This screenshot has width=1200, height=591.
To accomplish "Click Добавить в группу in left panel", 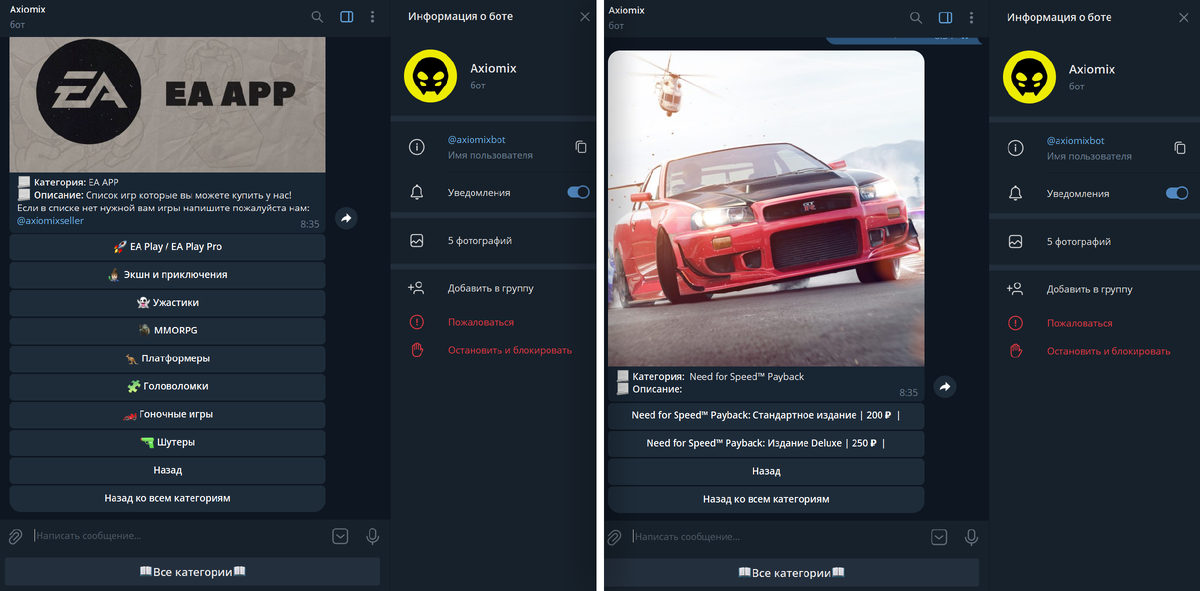I will (493, 288).
